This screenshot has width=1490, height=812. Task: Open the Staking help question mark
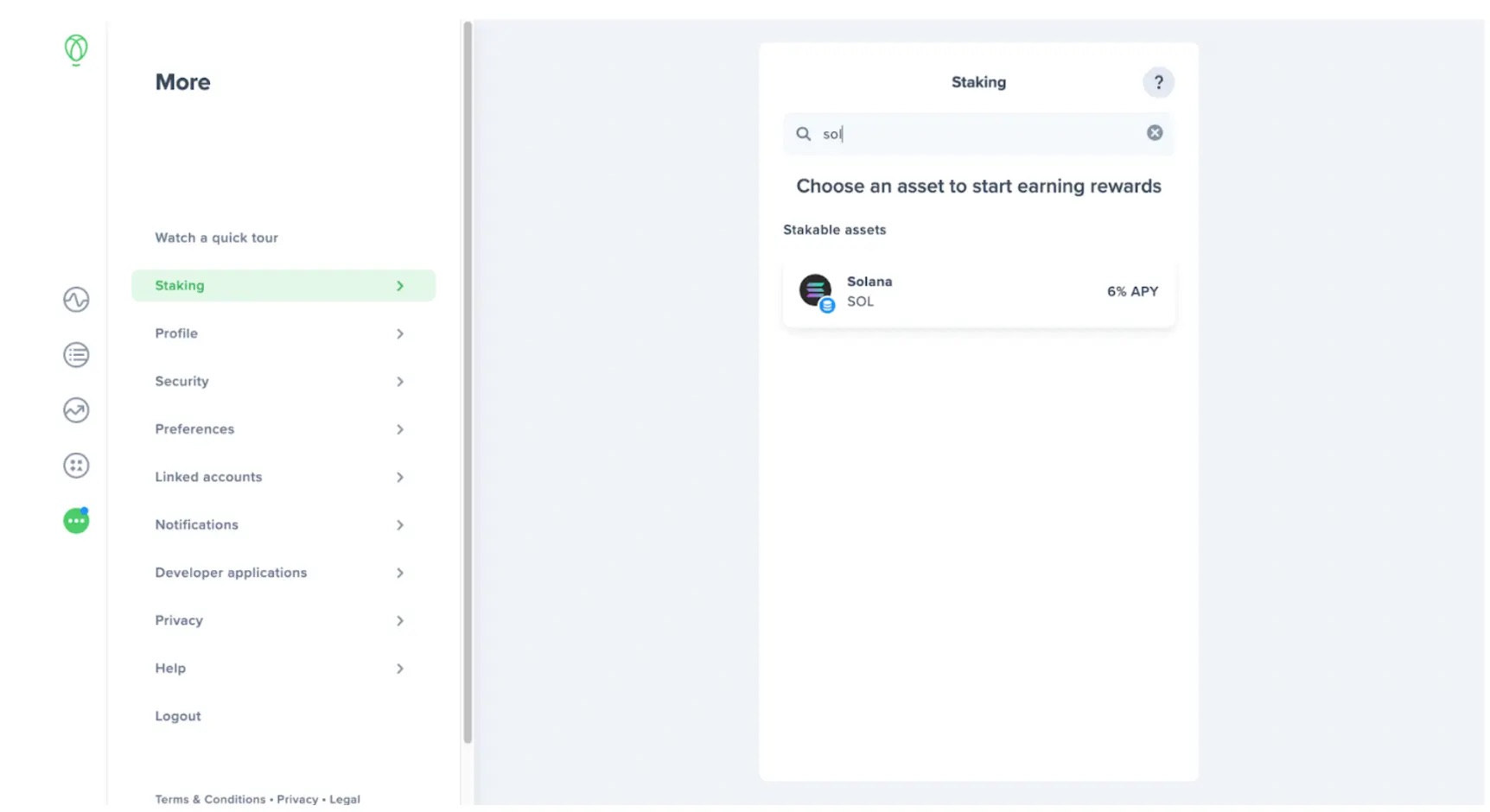tap(1158, 82)
